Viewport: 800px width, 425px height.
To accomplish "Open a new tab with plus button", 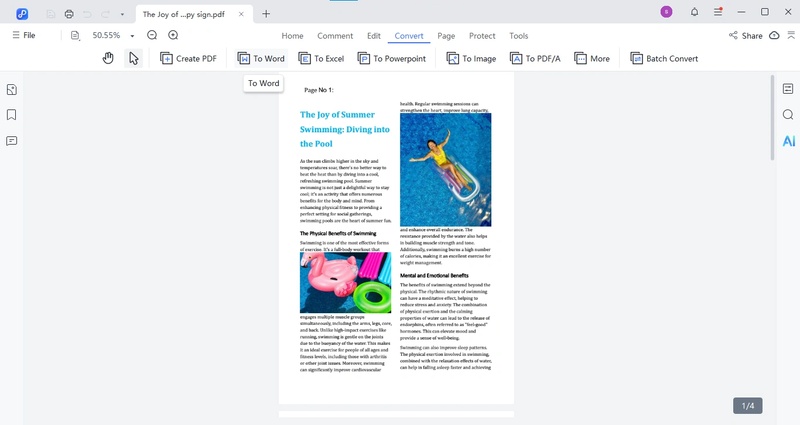I will [x=266, y=14].
